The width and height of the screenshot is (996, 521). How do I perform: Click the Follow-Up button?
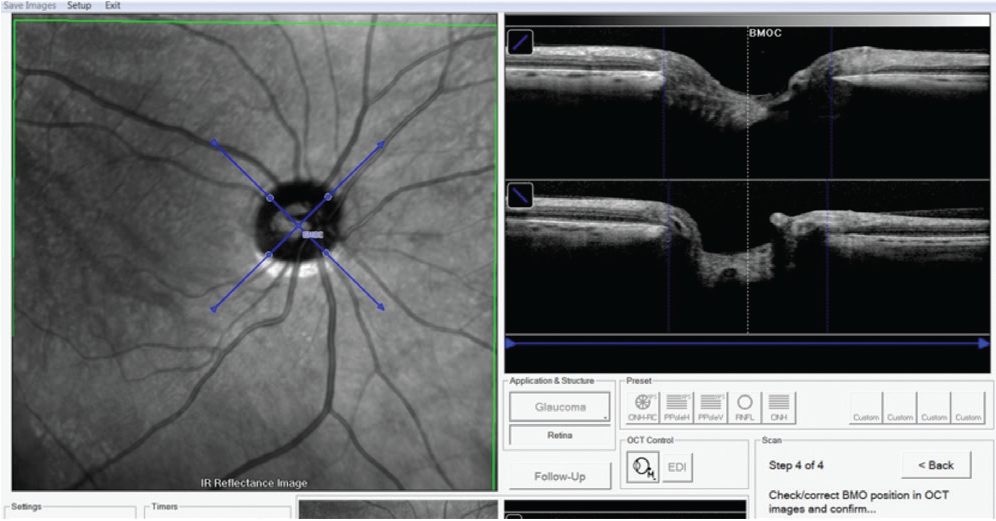[x=560, y=476]
